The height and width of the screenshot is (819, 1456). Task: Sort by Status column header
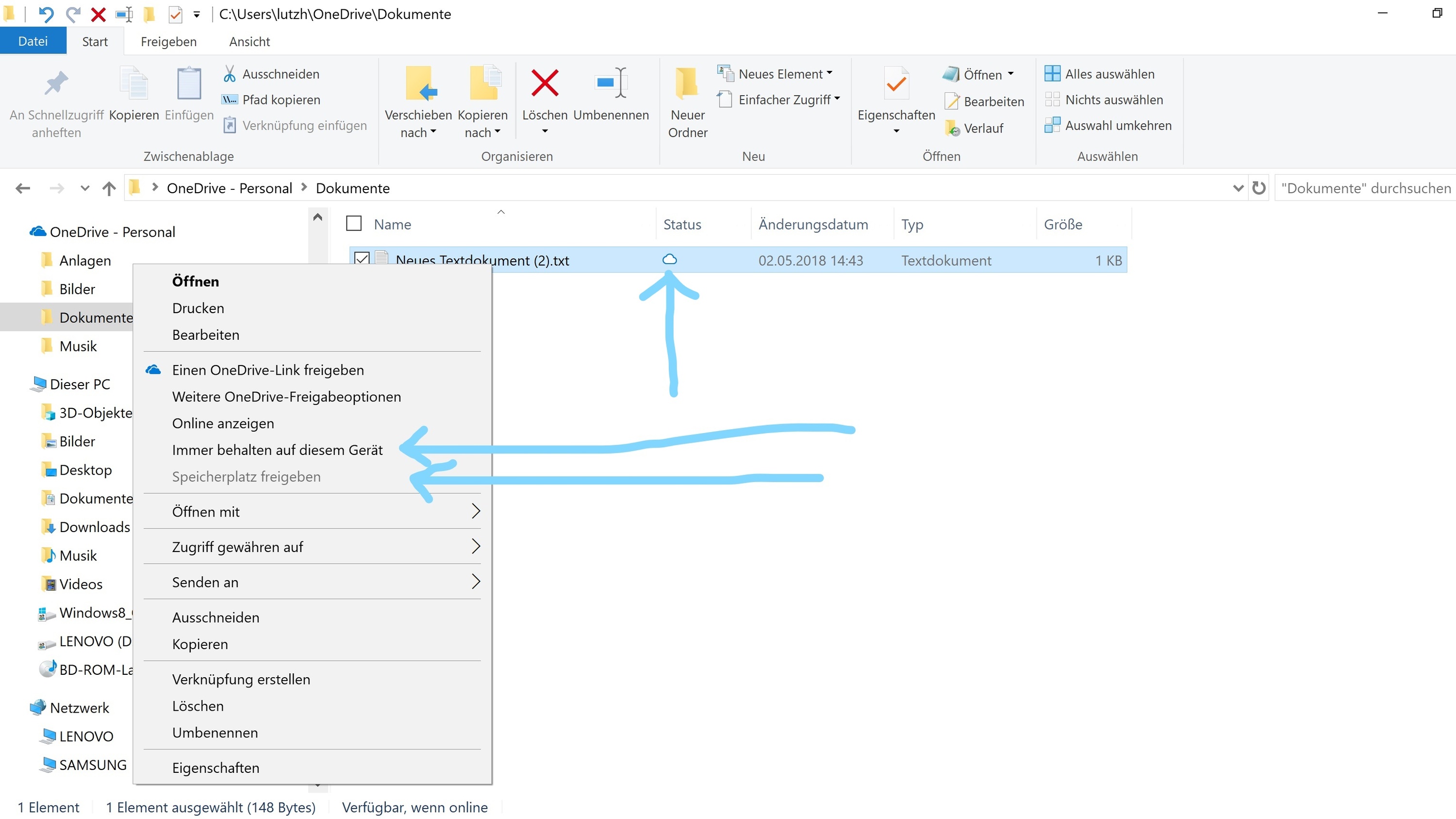pos(682,224)
